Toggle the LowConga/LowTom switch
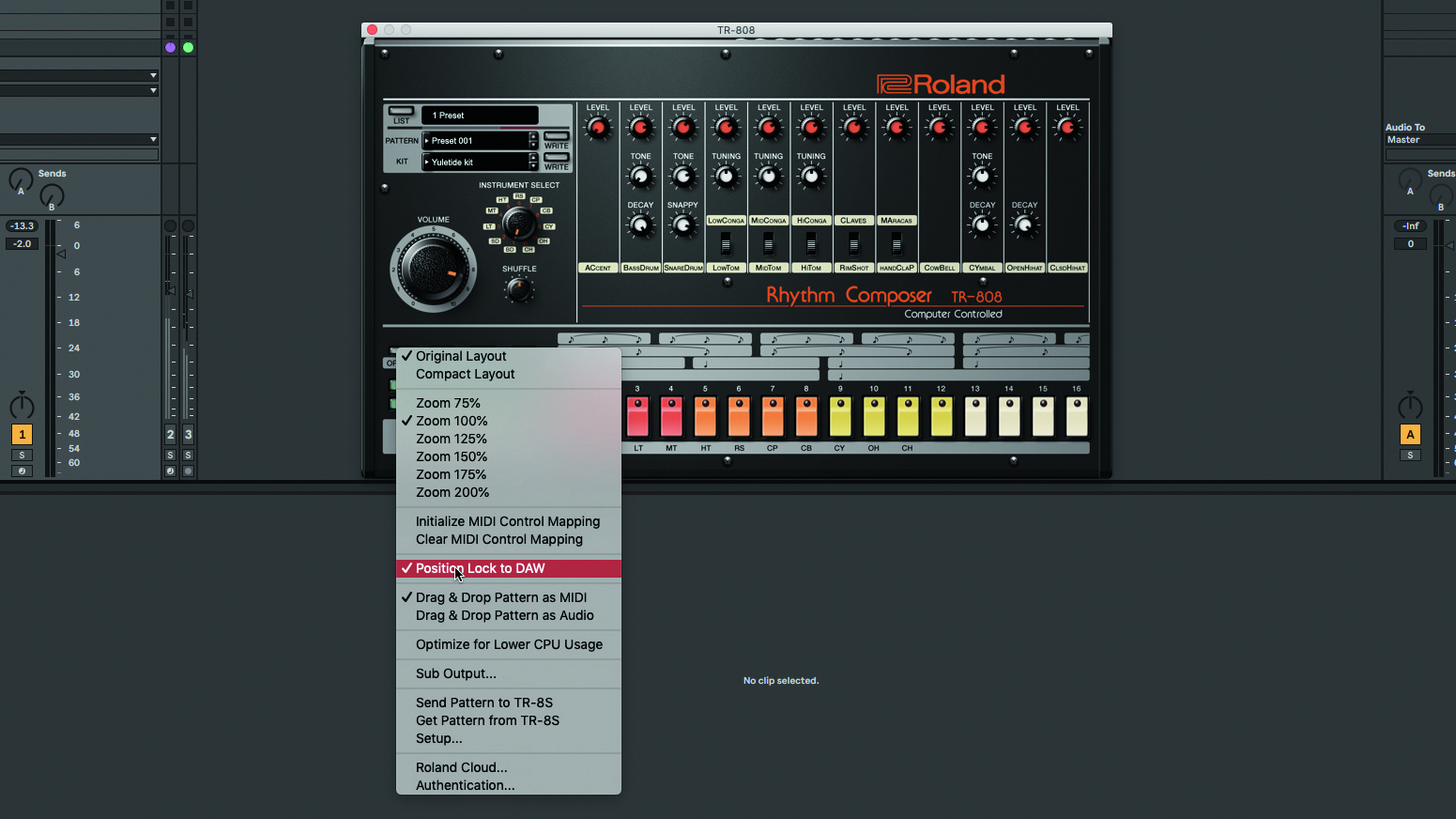Screen dimensions: 1456x819 click(726, 245)
